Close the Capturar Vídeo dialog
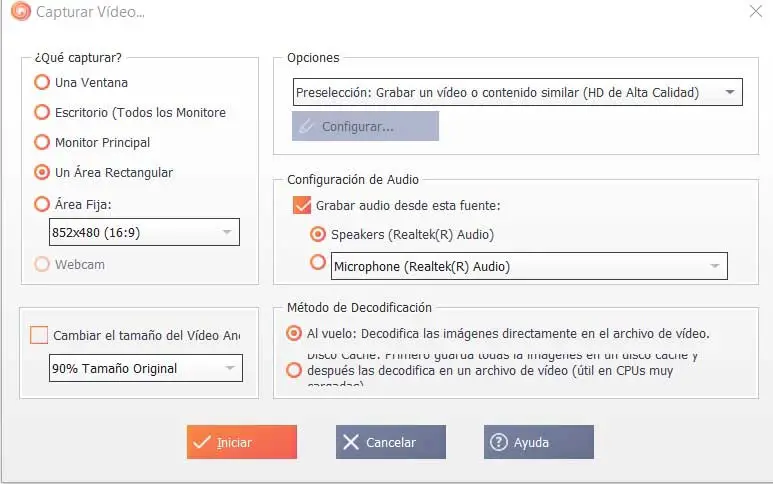This screenshot has width=773, height=484. pyautogui.click(x=755, y=12)
